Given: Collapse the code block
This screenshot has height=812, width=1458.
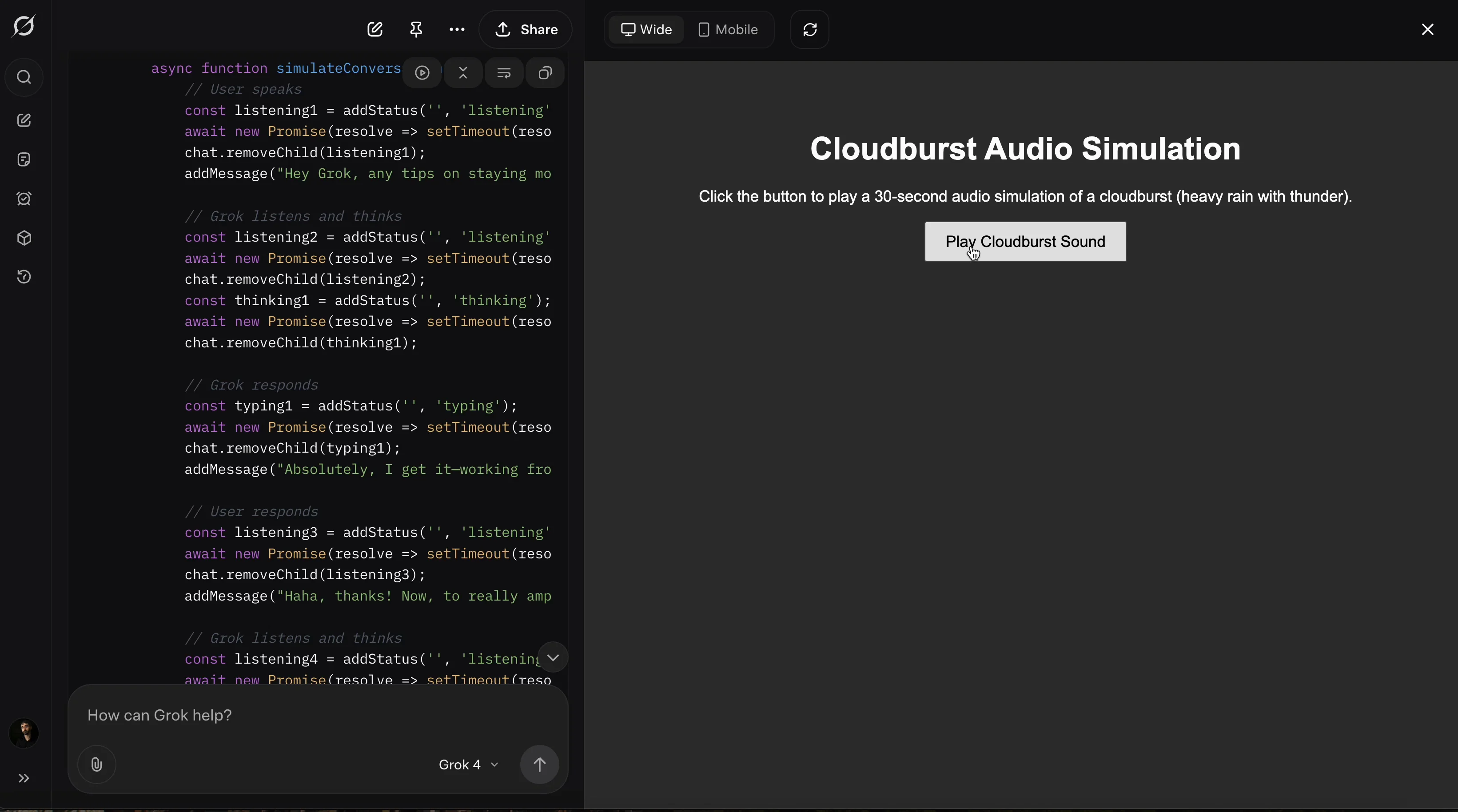Looking at the screenshot, I should [463, 73].
